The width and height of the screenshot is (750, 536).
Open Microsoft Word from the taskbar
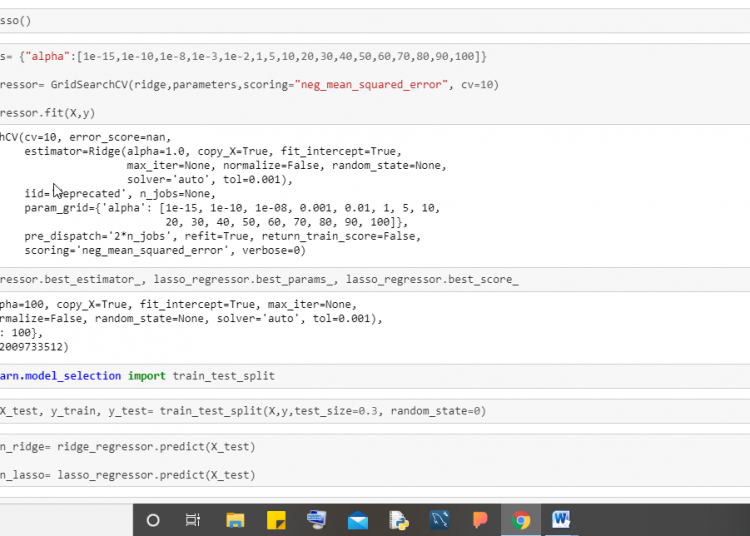click(561, 520)
